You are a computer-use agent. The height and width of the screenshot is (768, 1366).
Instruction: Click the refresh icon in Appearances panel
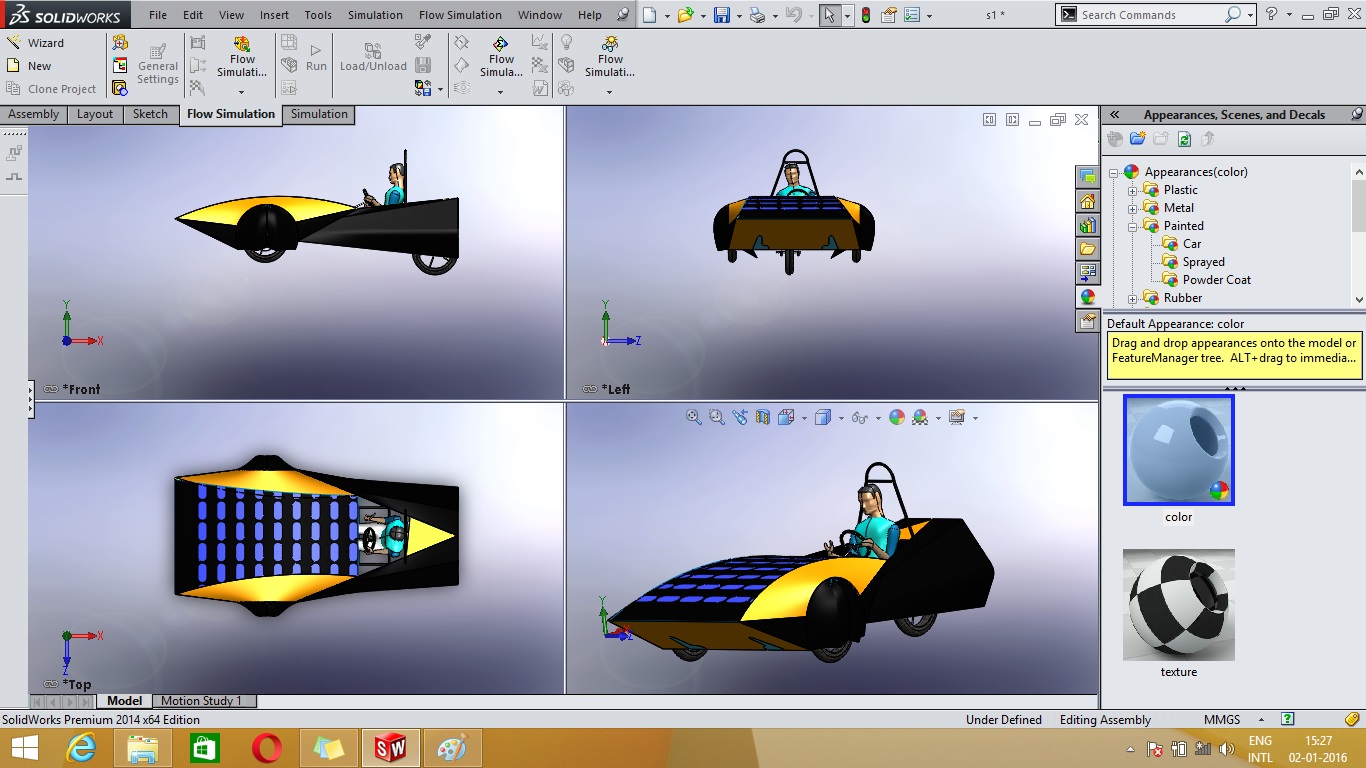coord(1184,139)
